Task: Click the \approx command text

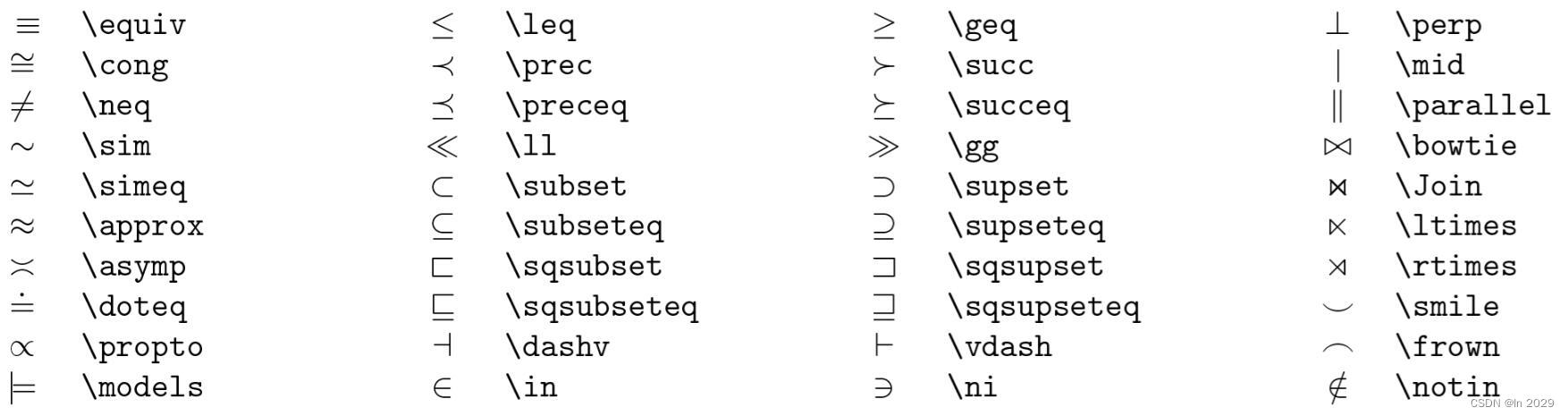Action: click(143, 226)
